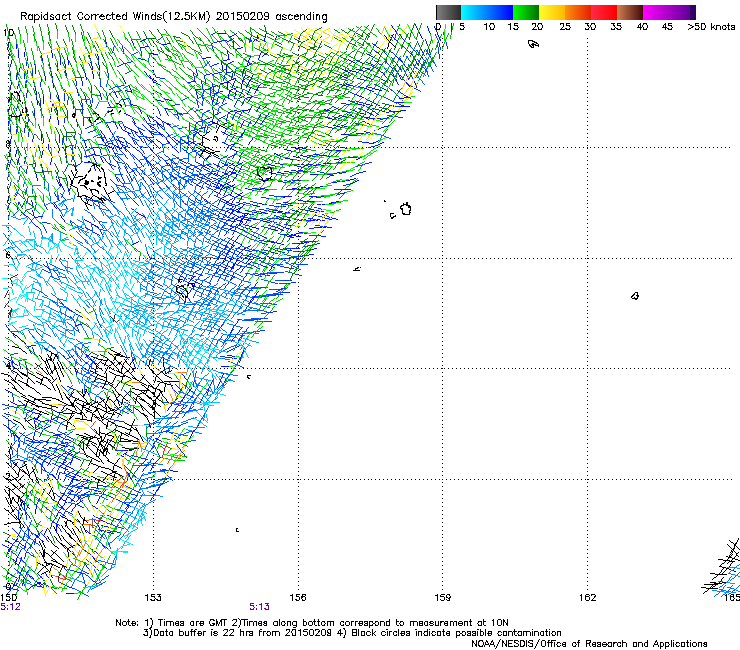Screen dimensions: 740x650
Task: Click the "159" longitude axis label
Action: pyautogui.click(x=442, y=598)
